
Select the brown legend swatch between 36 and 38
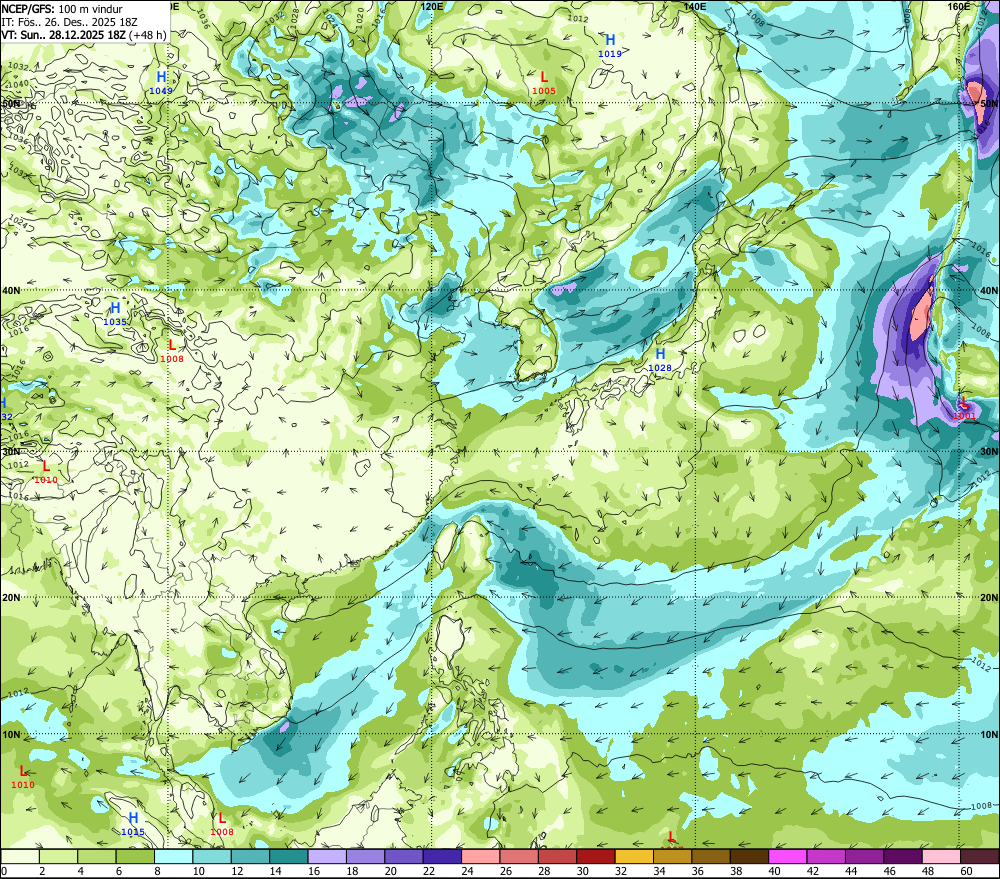tap(710, 857)
